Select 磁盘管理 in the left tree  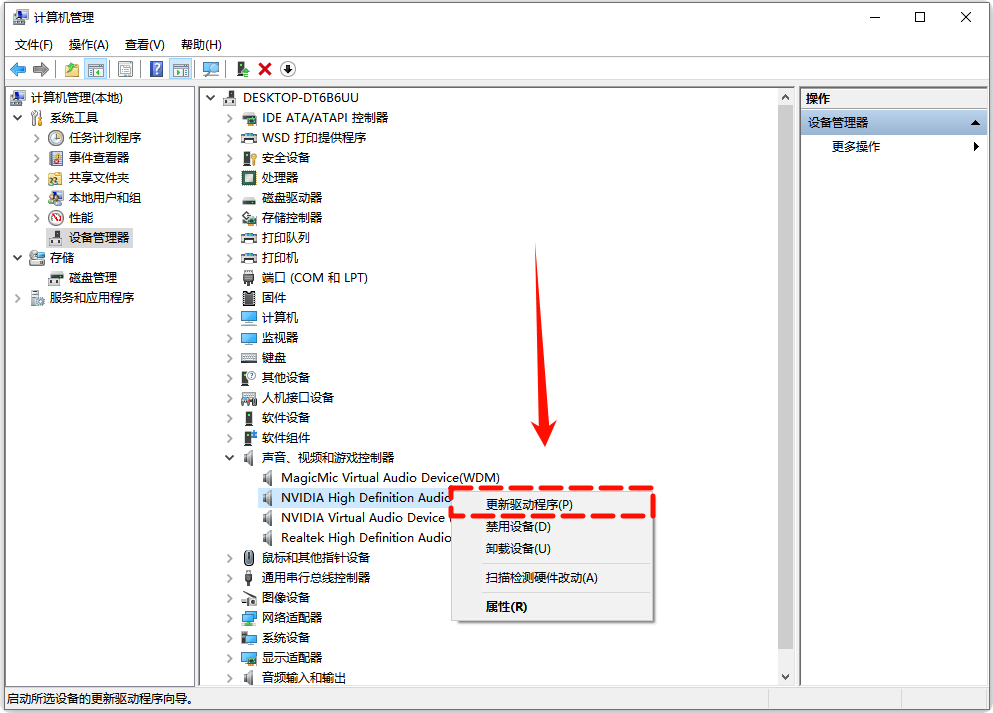tap(92, 278)
